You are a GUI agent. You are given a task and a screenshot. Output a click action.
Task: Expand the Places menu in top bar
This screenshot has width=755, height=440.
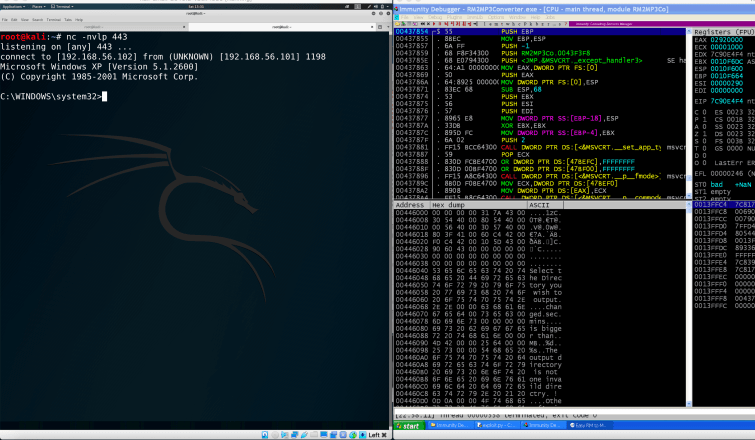(x=38, y=6)
